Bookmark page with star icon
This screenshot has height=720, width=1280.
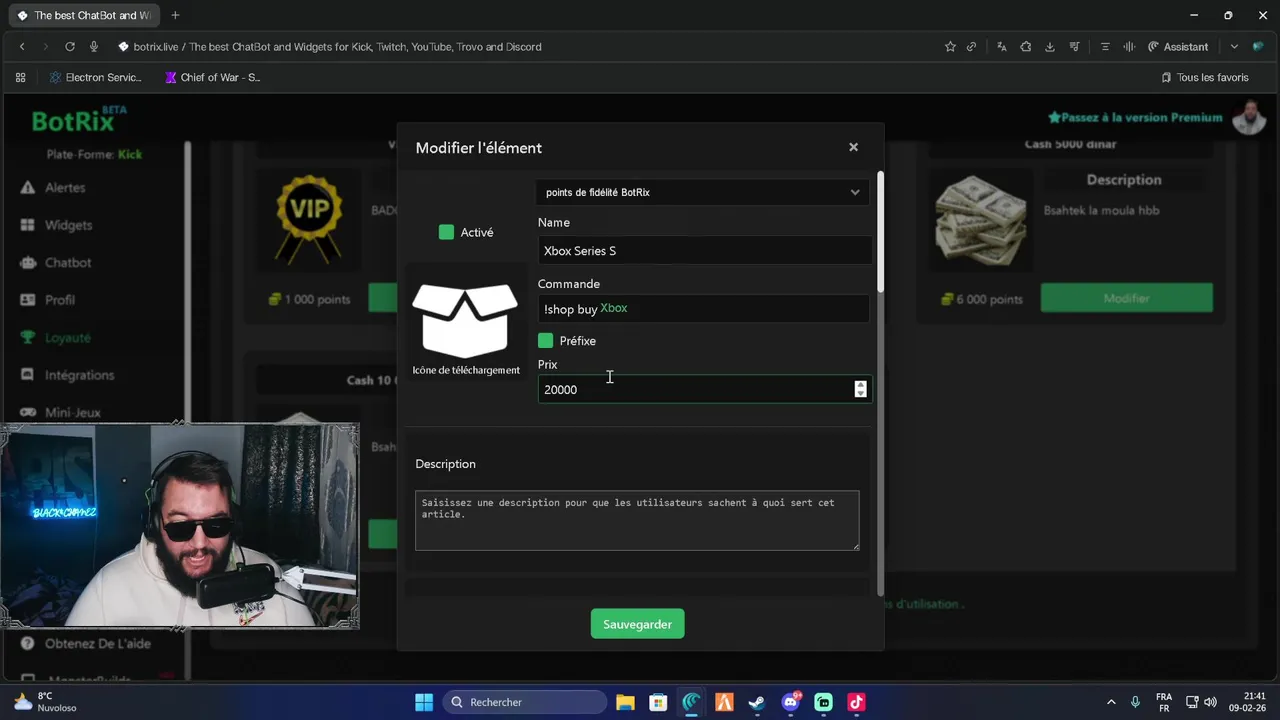coord(950,47)
